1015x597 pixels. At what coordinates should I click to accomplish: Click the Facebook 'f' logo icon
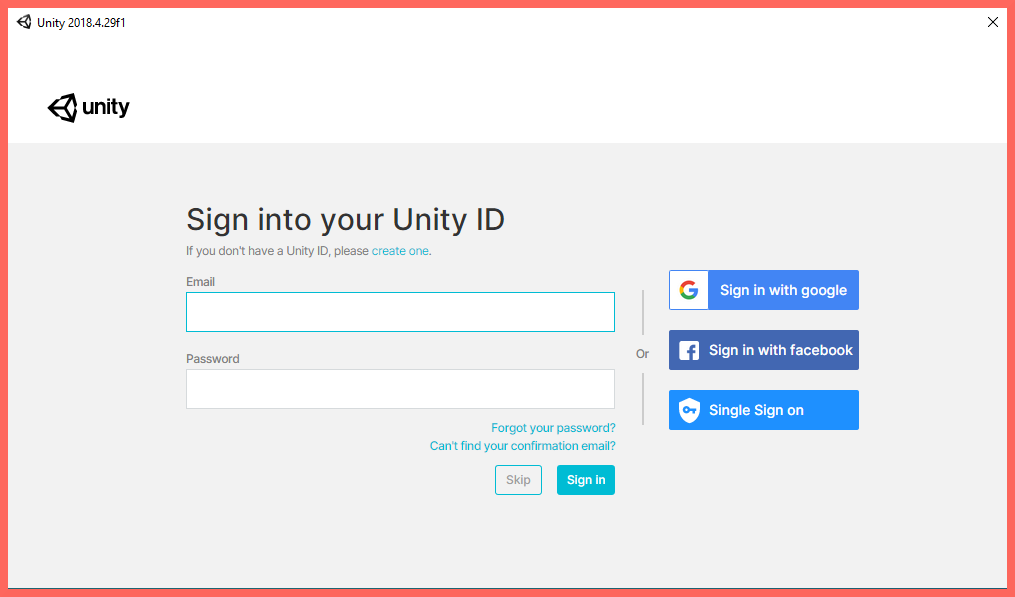click(x=688, y=350)
